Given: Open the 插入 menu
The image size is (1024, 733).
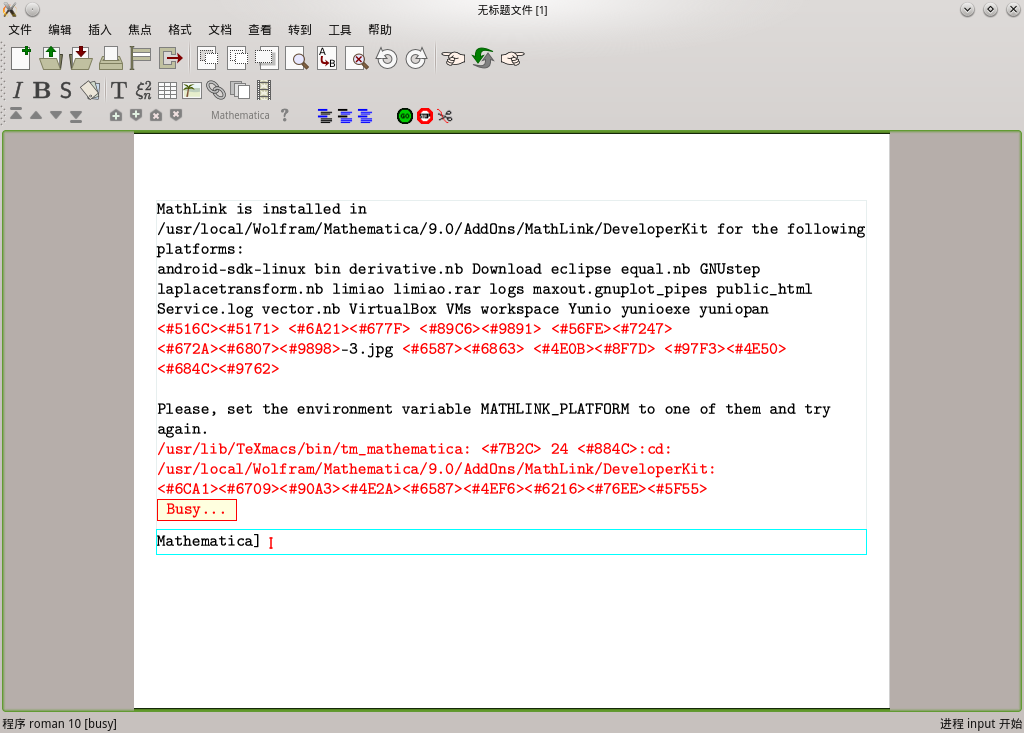Looking at the screenshot, I should [100, 29].
